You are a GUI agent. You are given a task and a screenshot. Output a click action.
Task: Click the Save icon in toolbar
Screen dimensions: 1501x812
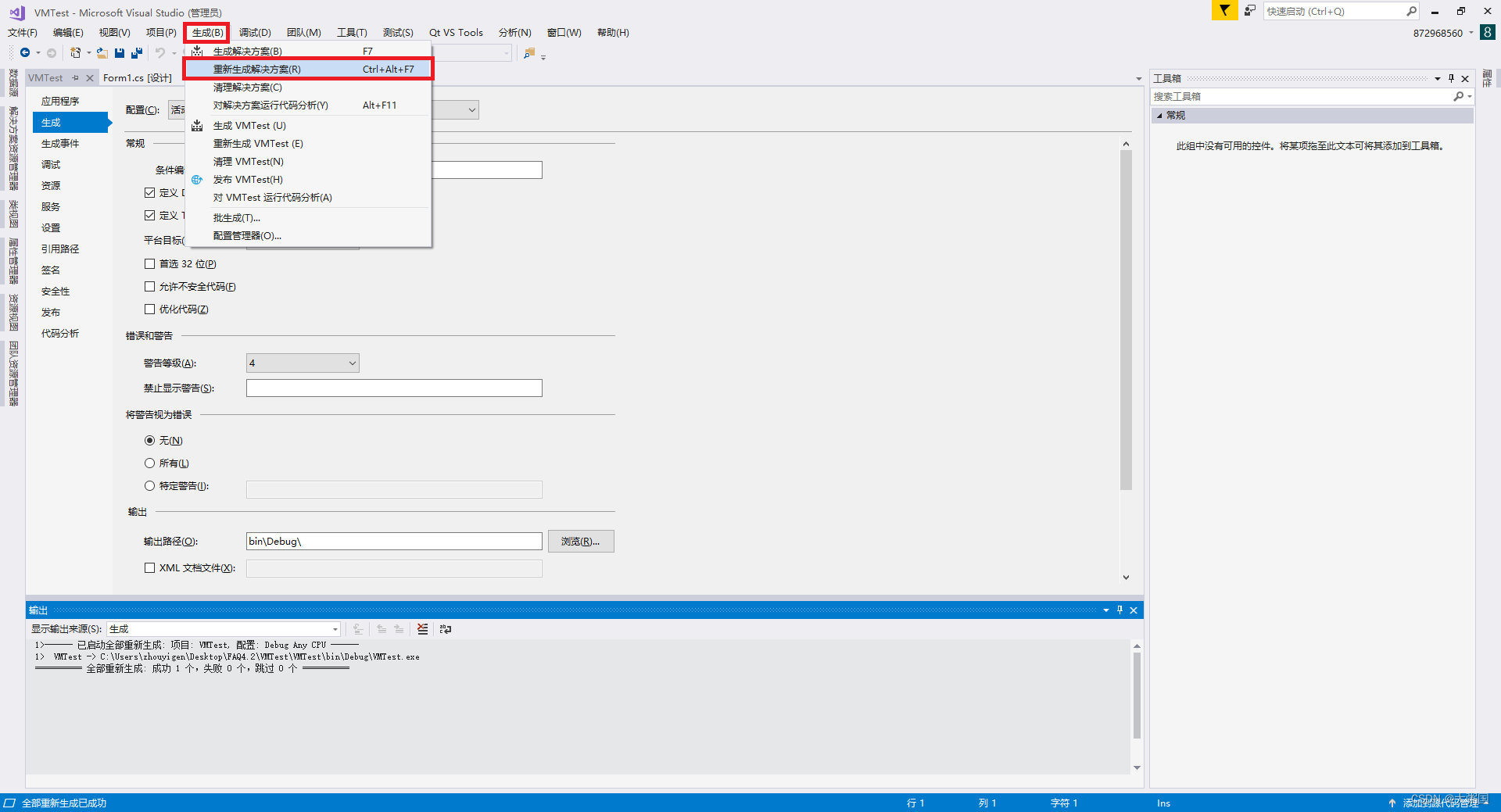coord(120,52)
